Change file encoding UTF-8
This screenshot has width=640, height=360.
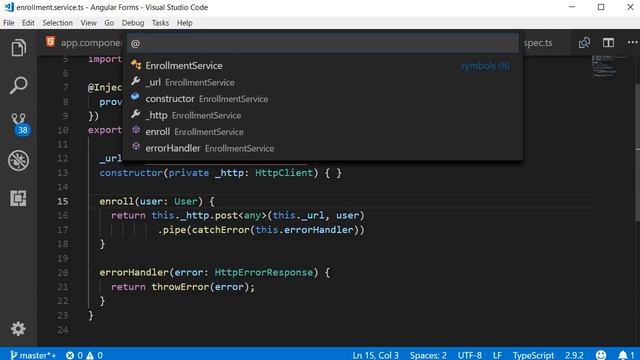coord(470,355)
